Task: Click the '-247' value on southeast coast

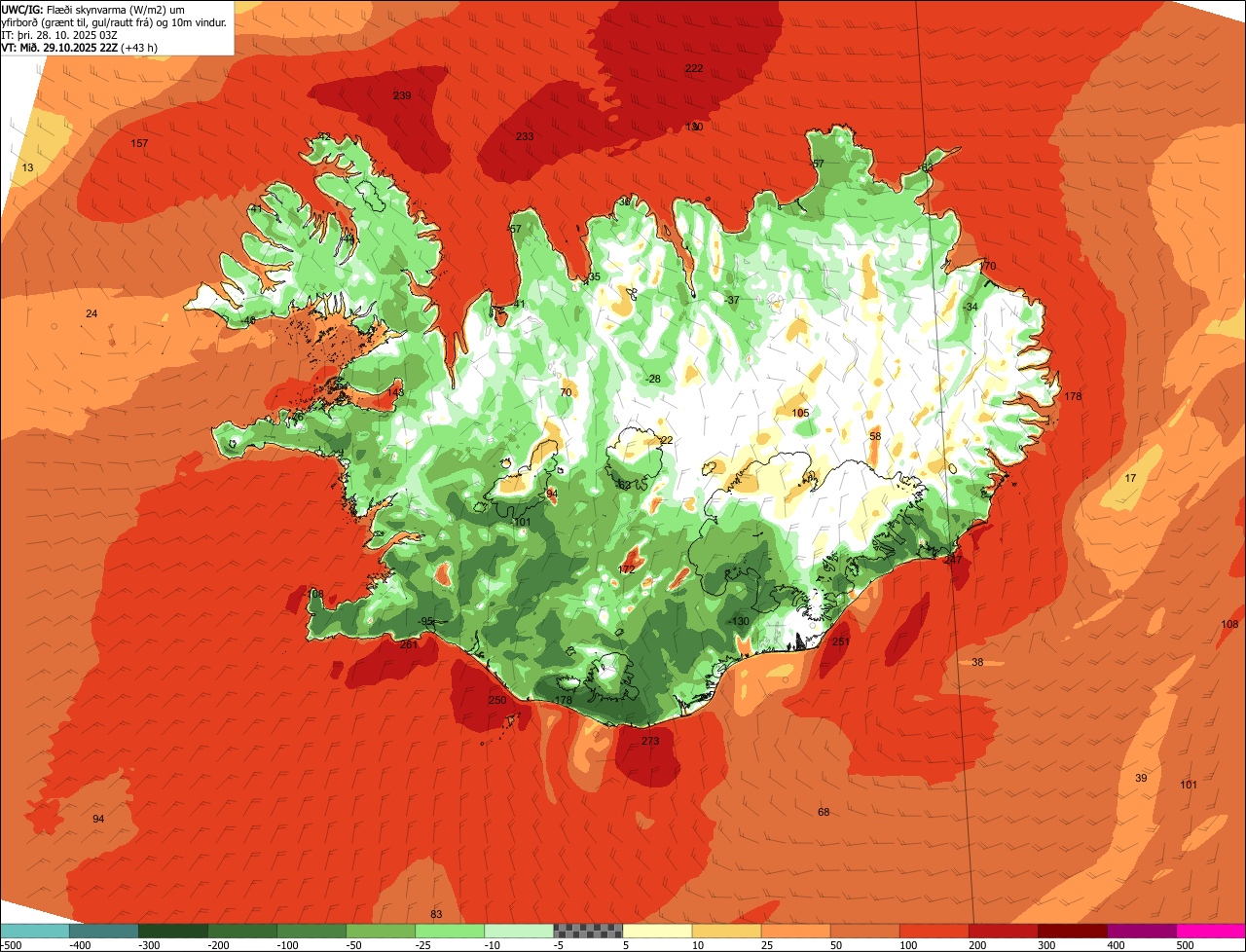Action: pyautogui.click(x=951, y=560)
